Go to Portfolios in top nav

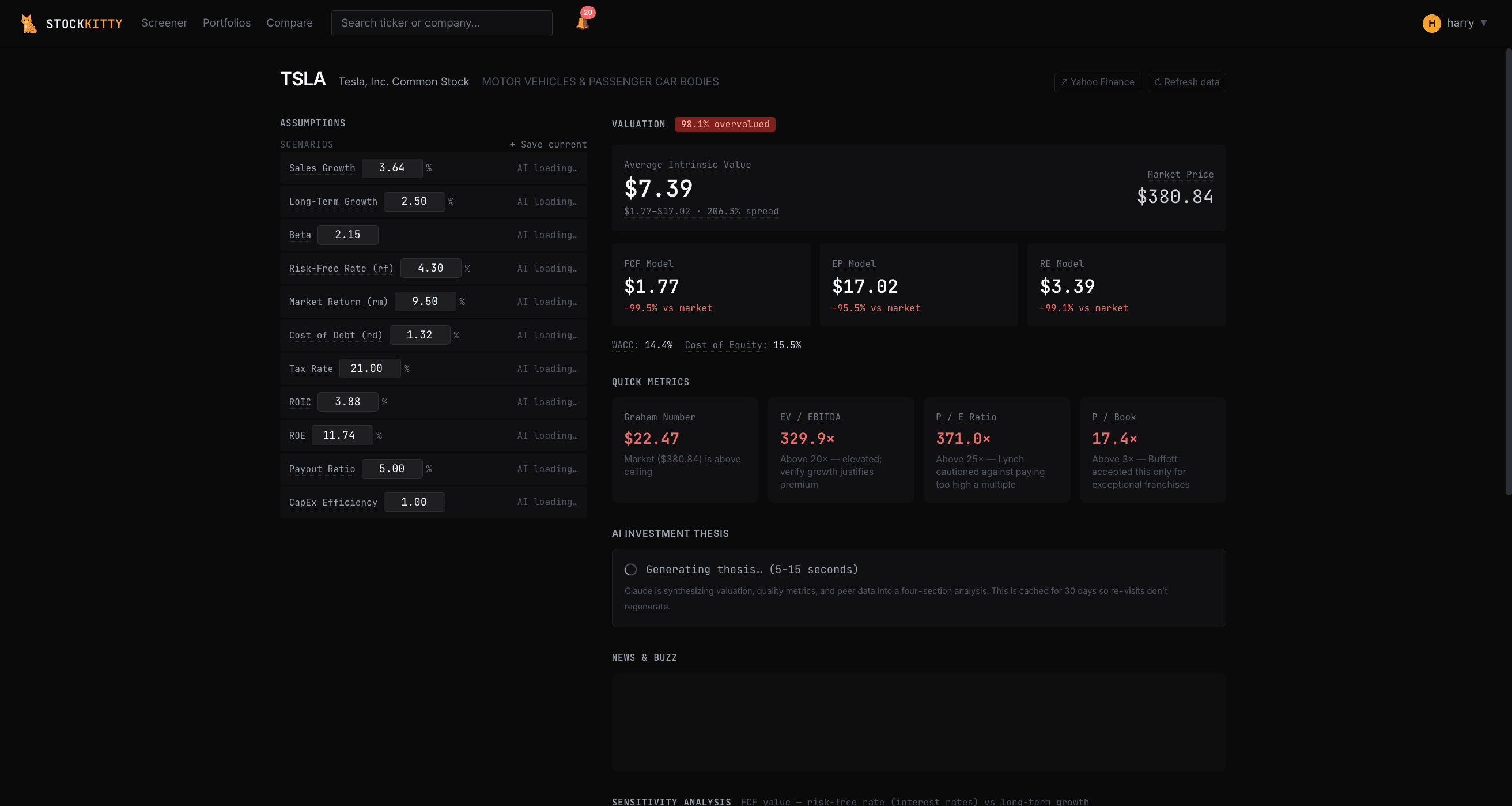coord(226,23)
